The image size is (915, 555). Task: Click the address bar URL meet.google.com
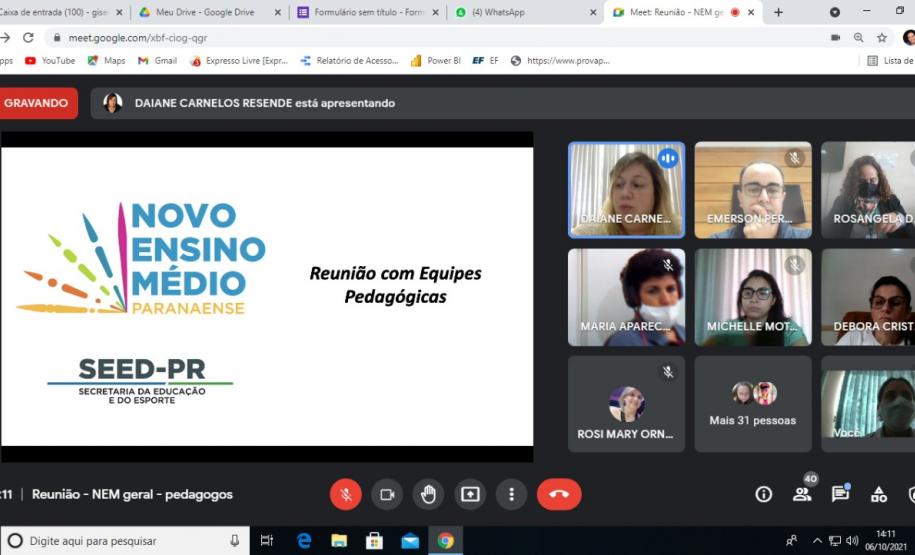point(138,38)
